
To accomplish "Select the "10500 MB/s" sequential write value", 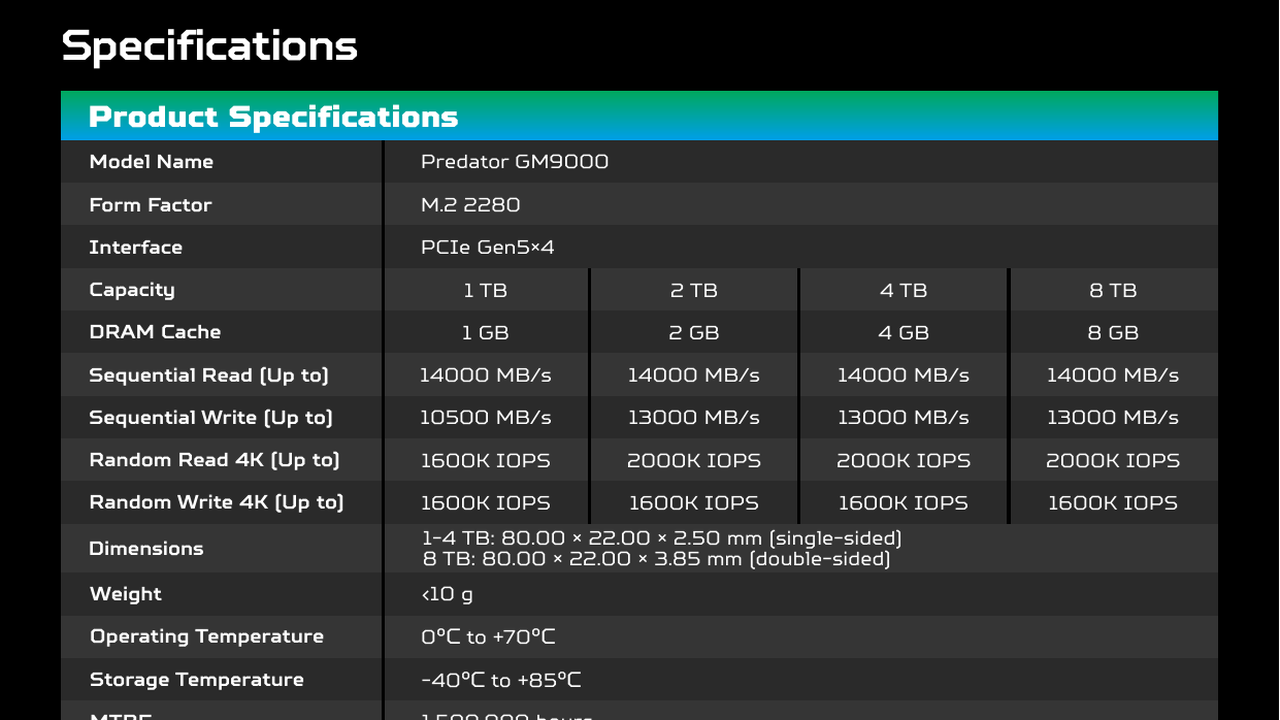I will click(485, 418).
